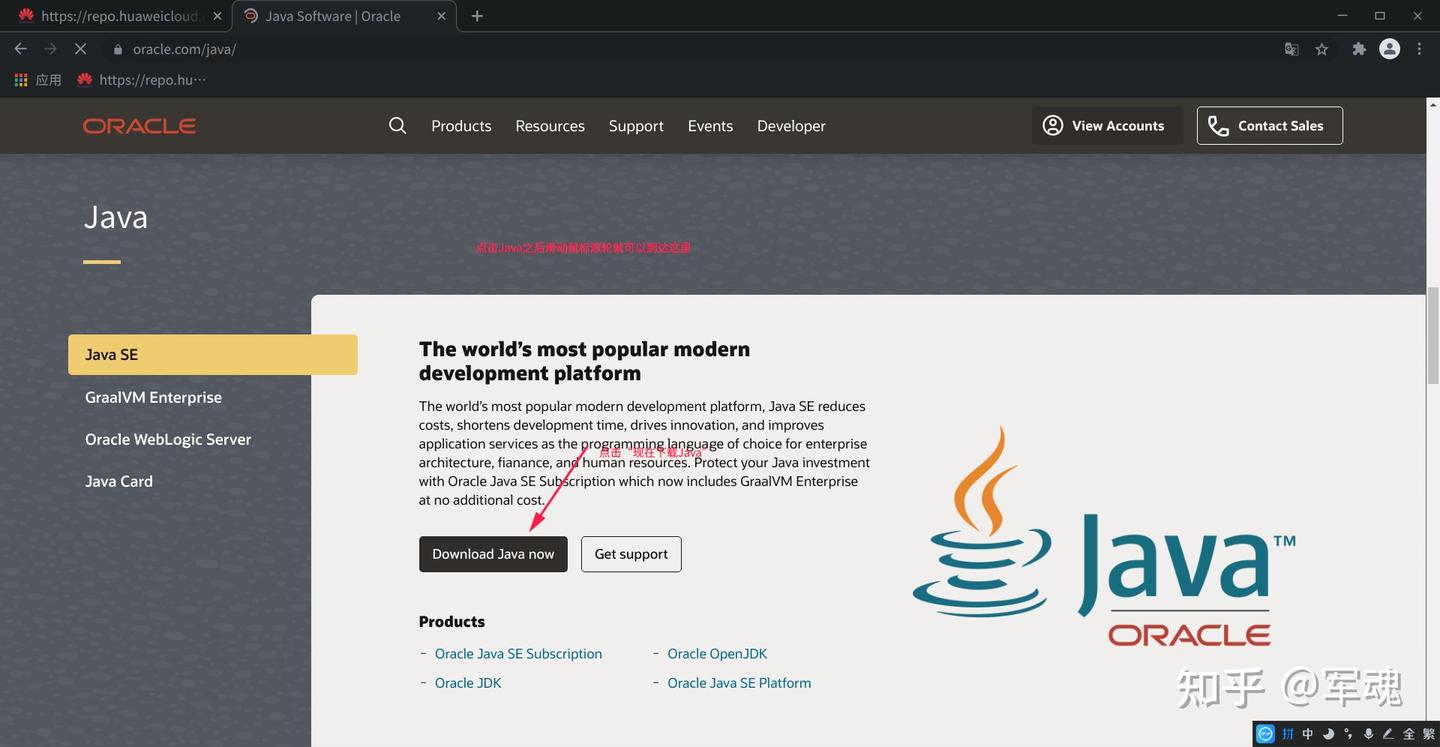Maximize the Chrome window
Image resolution: width=1440 pixels, height=747 pixels.
coord(1380,15)
